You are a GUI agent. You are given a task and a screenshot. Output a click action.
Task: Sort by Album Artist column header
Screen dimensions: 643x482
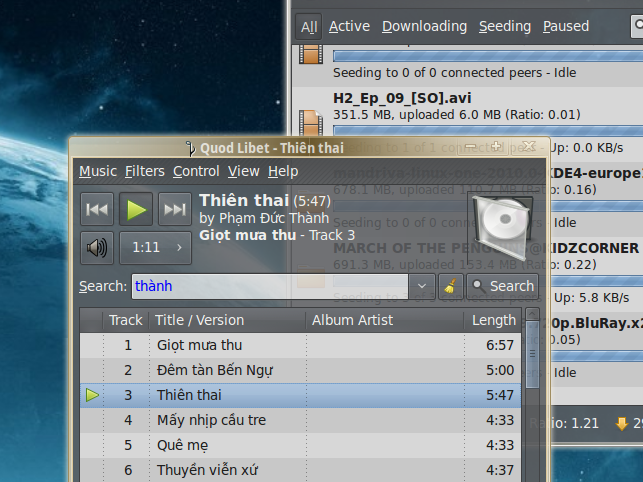point(385,320)
